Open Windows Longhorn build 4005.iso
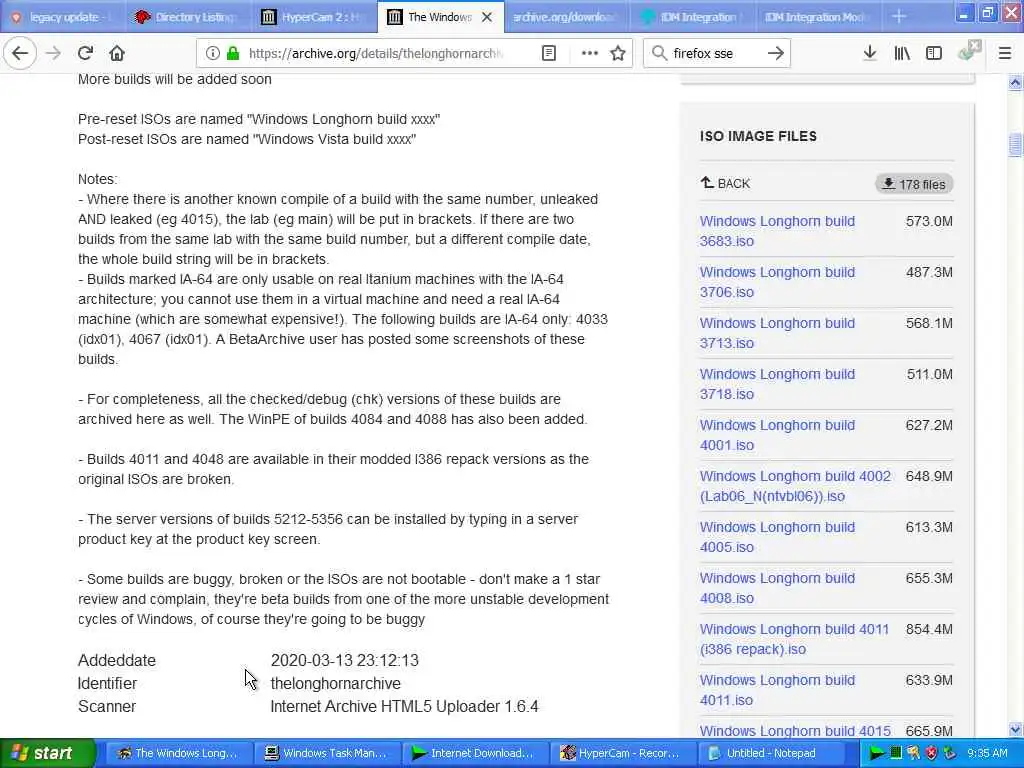 click(x=777, y=537)
